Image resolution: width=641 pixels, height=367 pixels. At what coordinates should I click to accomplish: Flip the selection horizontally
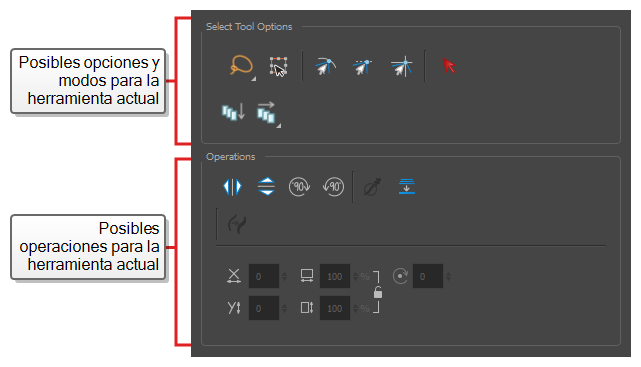(x=232, y=187)
